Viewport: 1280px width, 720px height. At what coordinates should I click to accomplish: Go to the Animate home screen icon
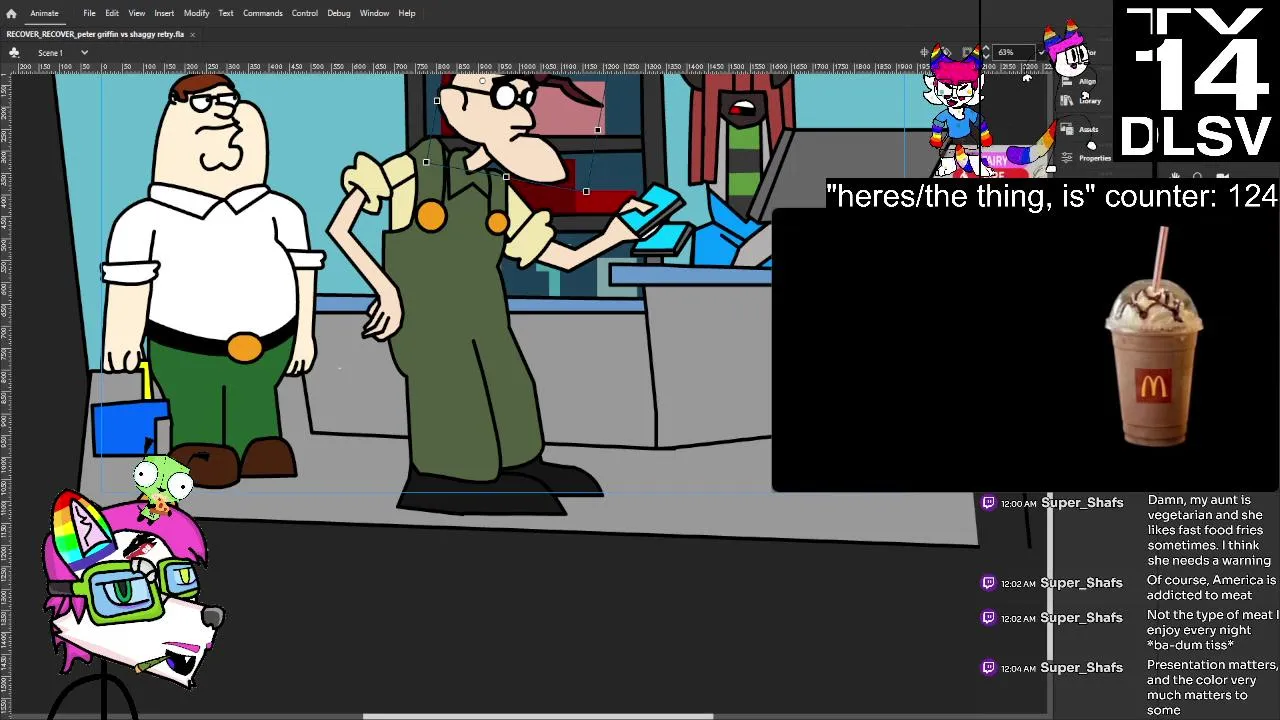coord(11,13)
